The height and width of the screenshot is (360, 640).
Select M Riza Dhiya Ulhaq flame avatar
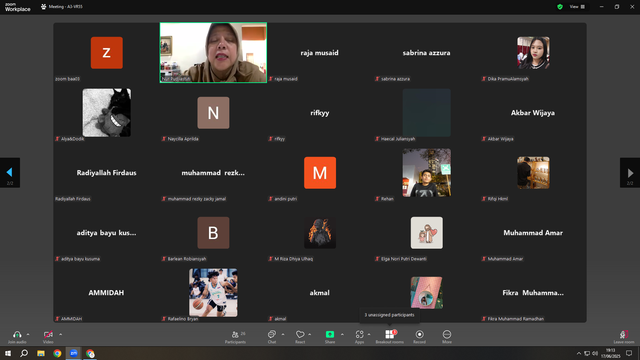click(320, 233)
